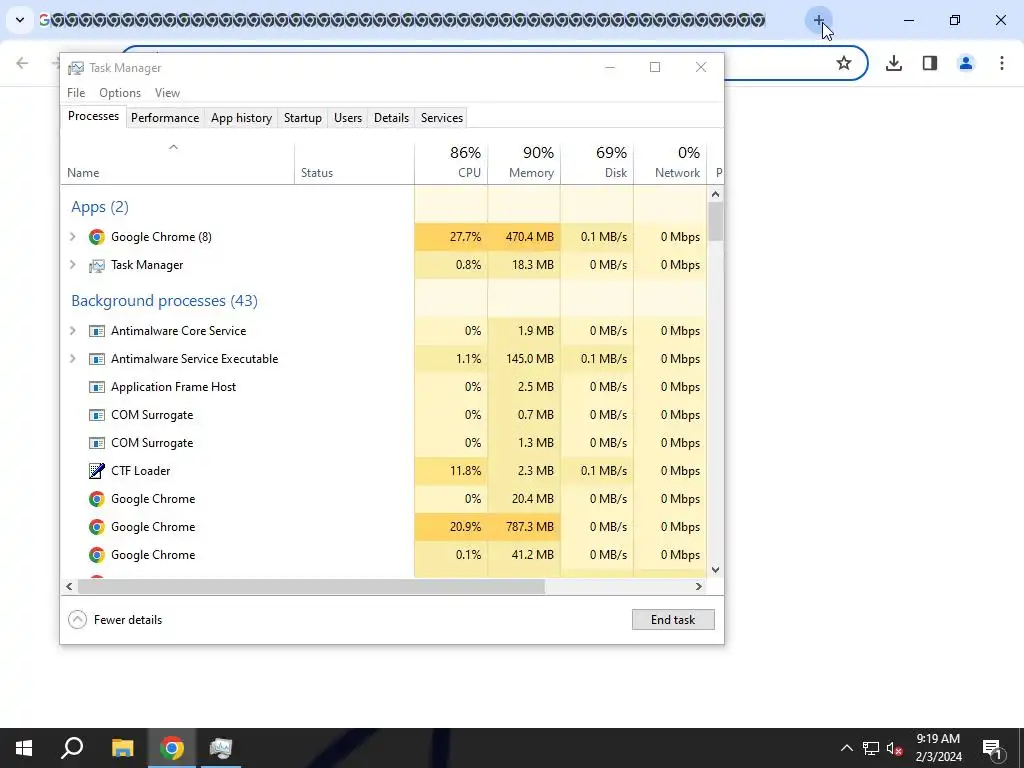Select COM Surrogate using 1.3 MB
This screenshot has height=768, width=1024.
[x=383, y=443]
